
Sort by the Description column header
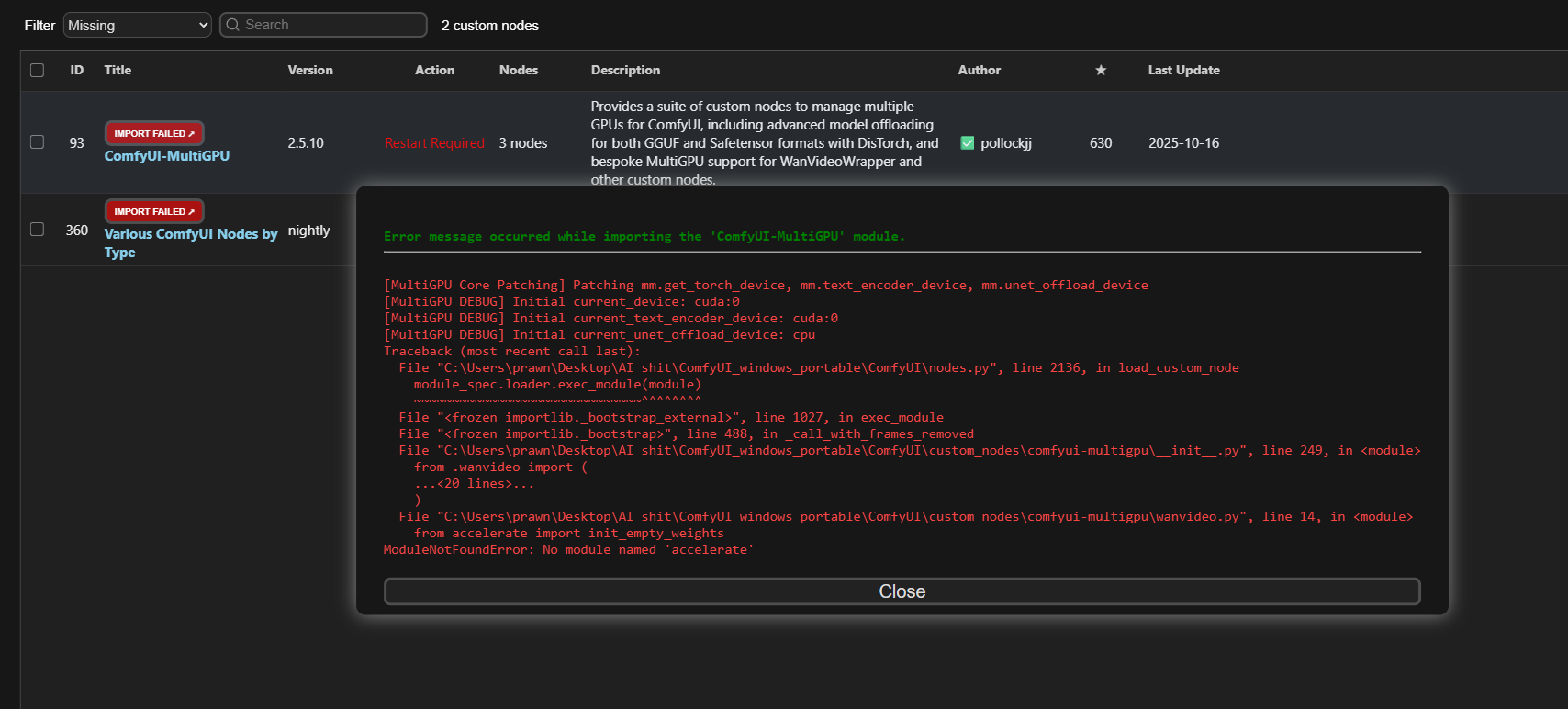[625, 70]
